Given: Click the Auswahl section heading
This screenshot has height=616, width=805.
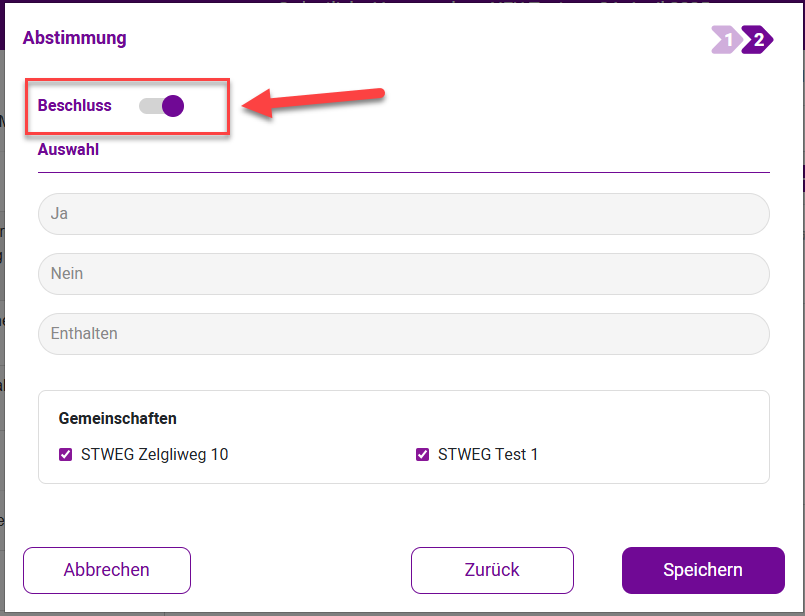Looking at the screenshot, I should [x=68, y=149].
